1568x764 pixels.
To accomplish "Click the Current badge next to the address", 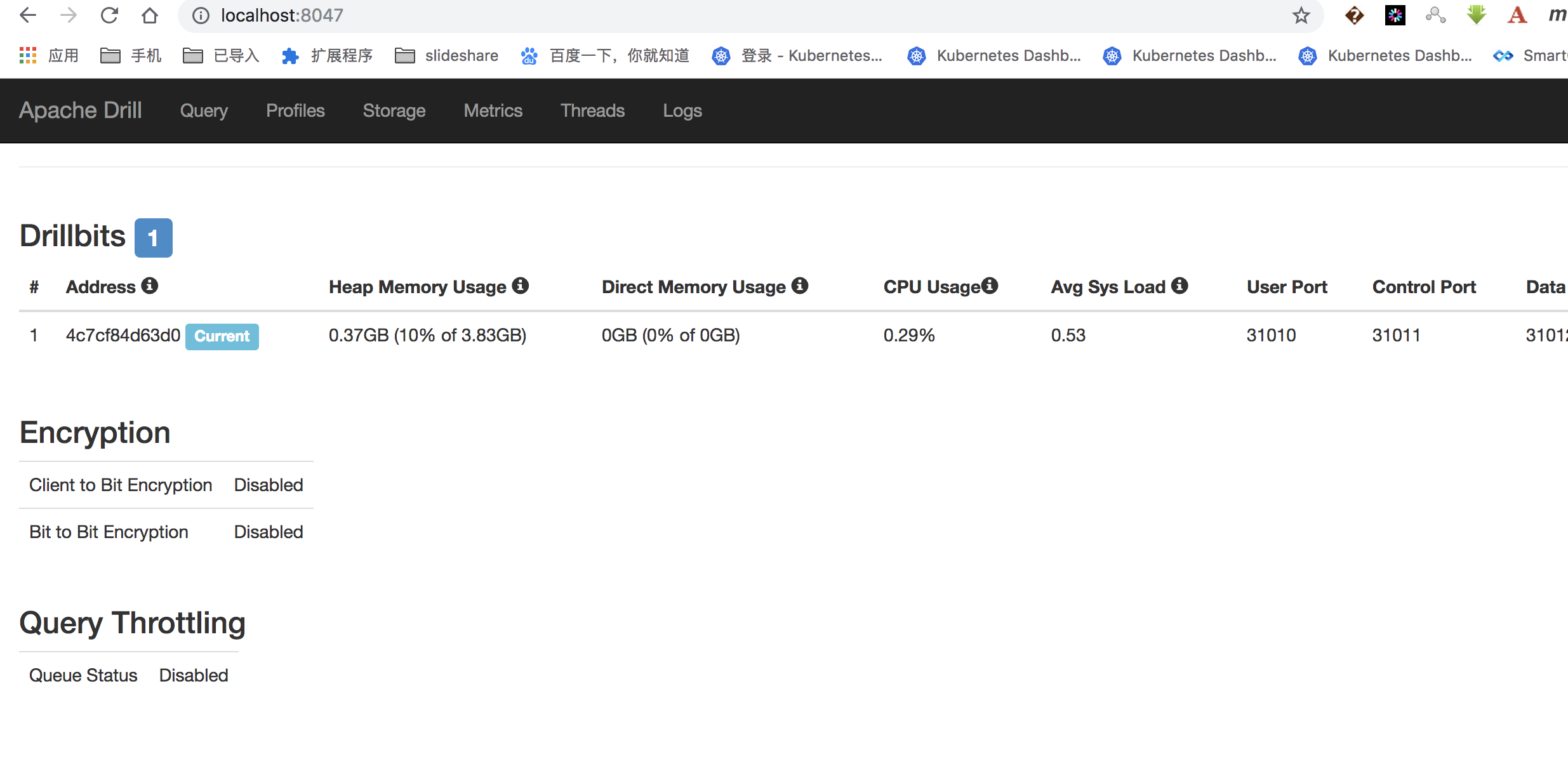I will 222,336.
